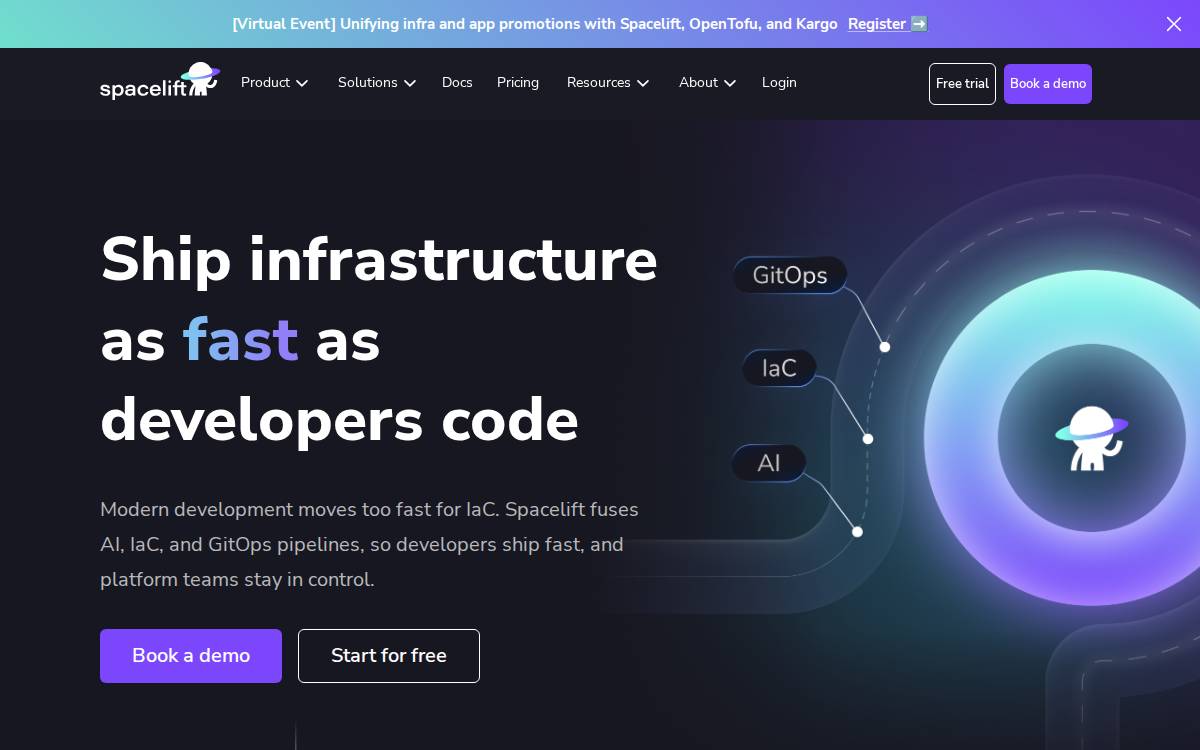
Task: Click the astronaut mascot in the glowing circle
Action: point(1091,438)
